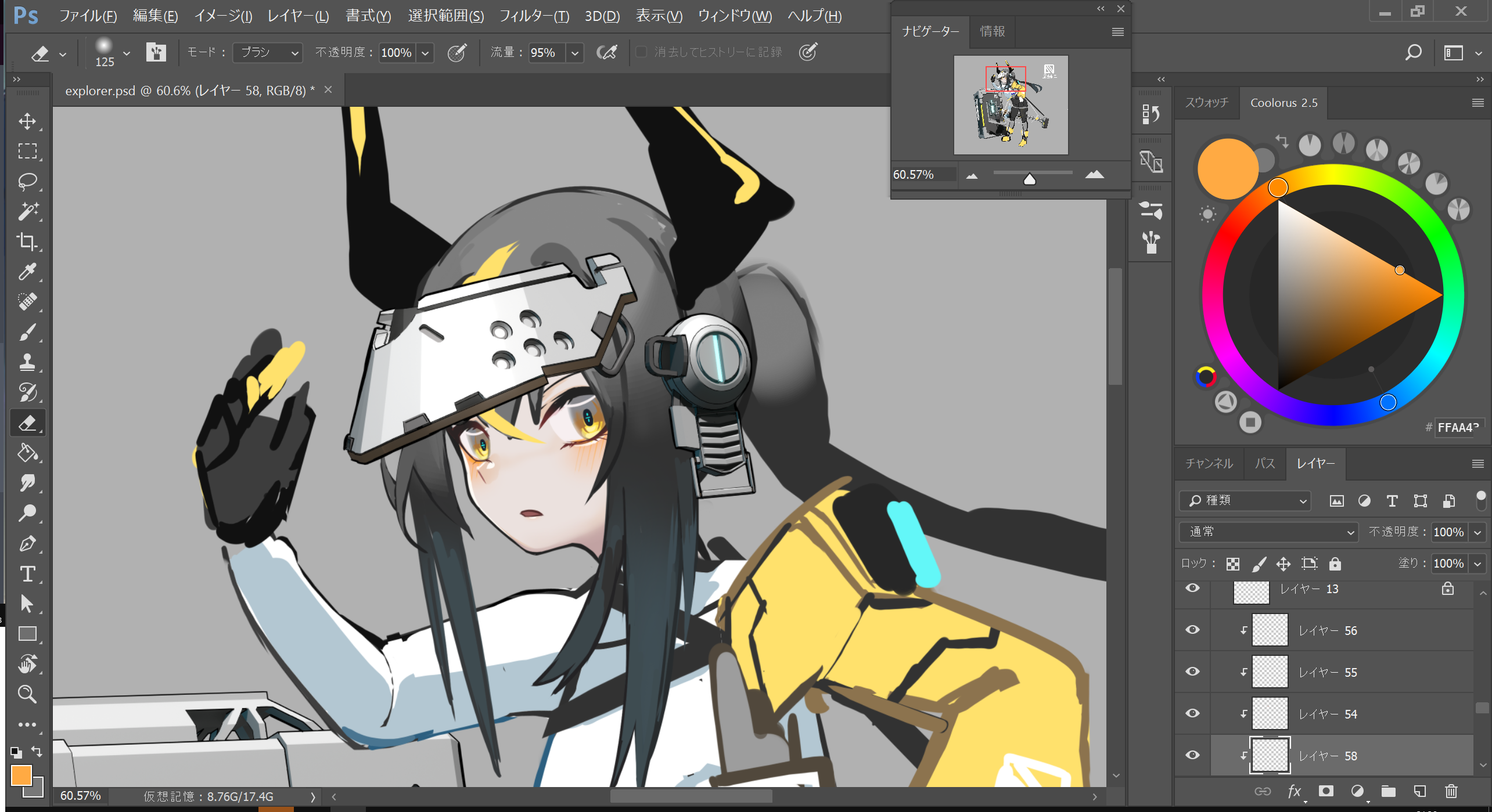
Task: Select the Healing Brush tool
Action: [x=27, y=302]
